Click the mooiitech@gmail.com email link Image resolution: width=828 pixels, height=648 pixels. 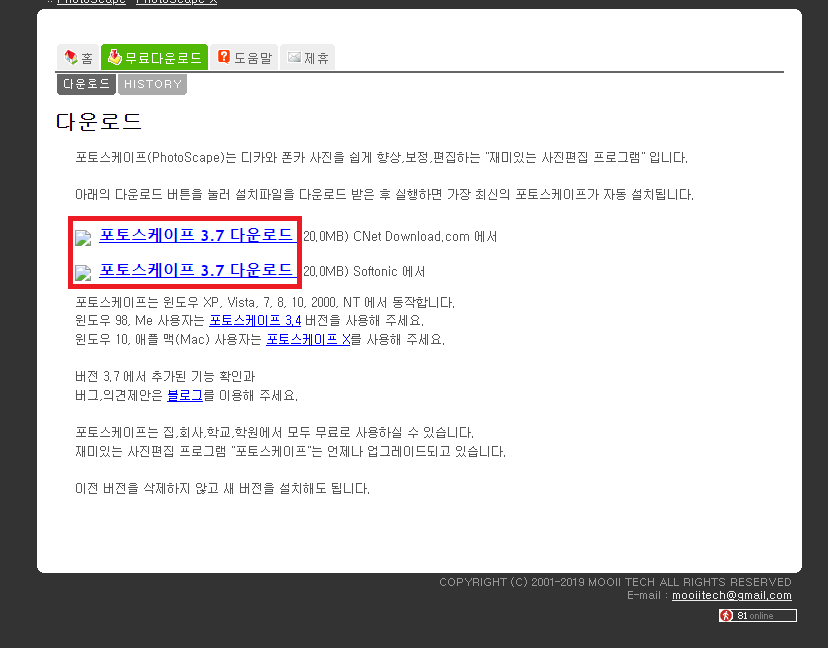[x=731, y=595]
